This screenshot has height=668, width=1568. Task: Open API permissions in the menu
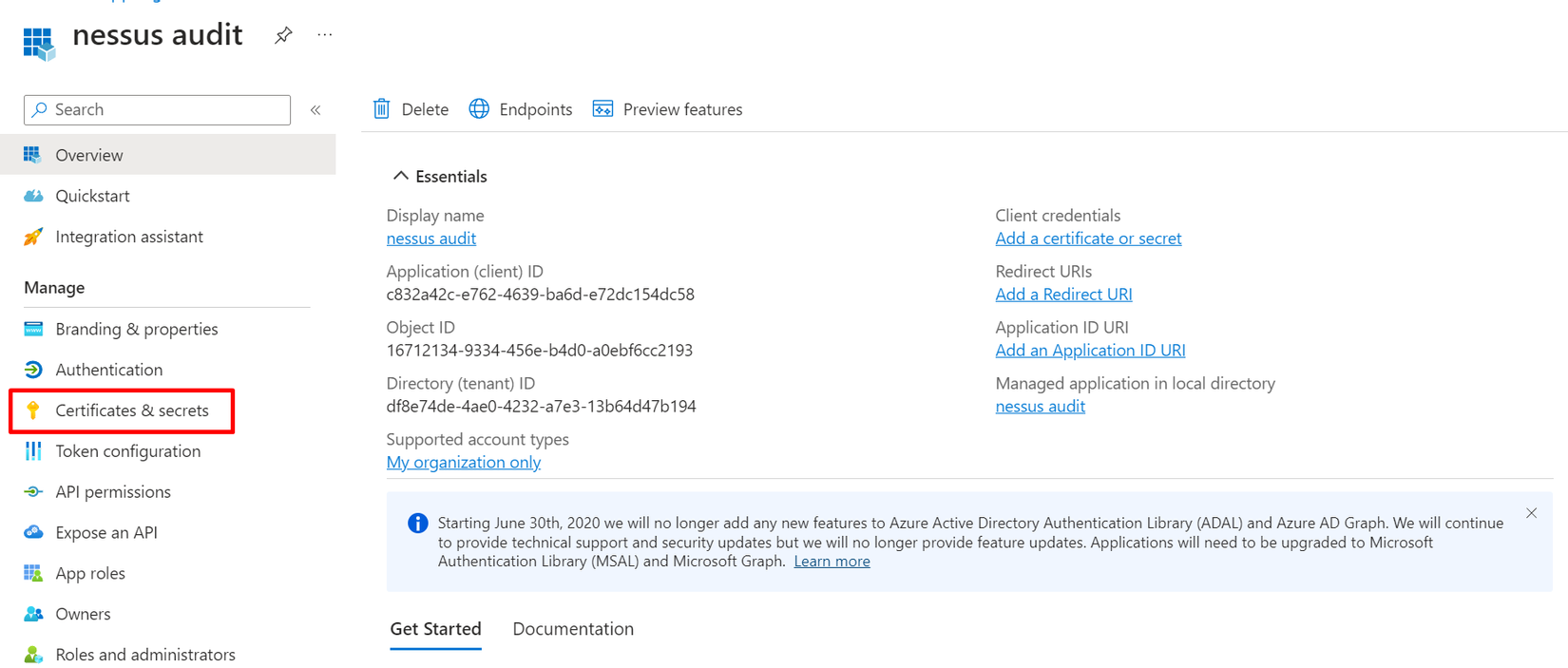click(x=113, y=492)
